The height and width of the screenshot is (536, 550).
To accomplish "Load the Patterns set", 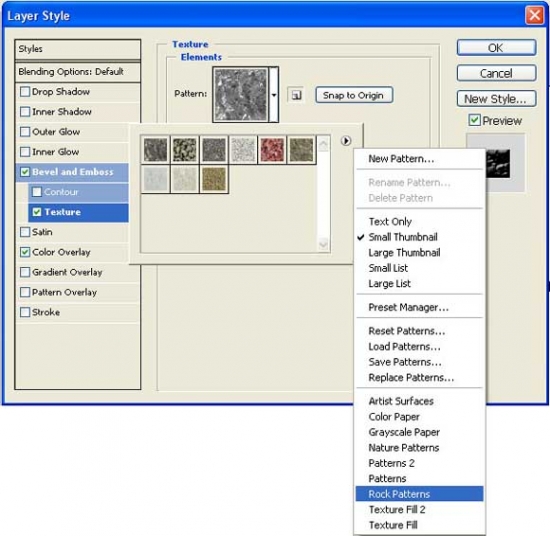I will coord(420,478).
